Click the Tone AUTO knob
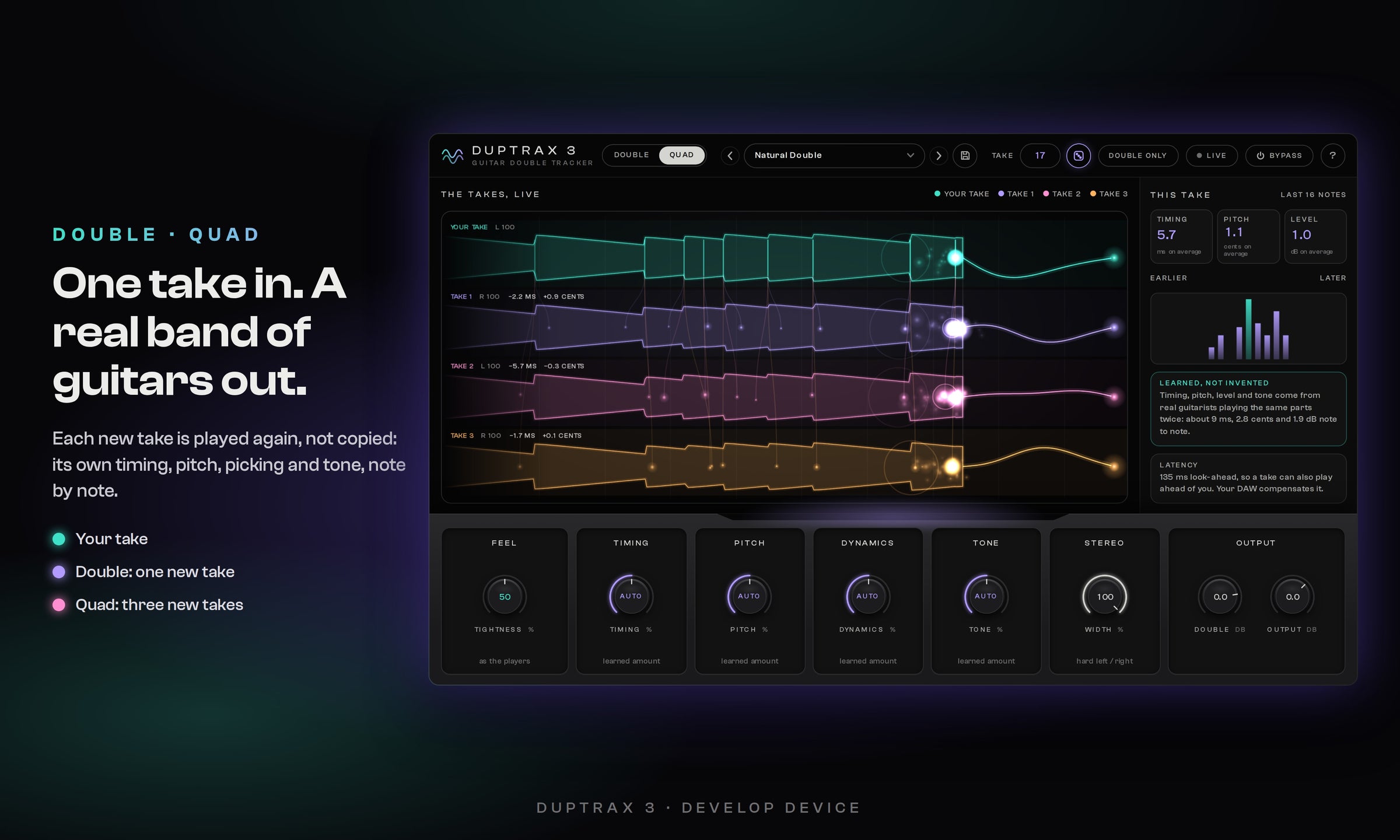The width and height of the screenshot is (1400, 840). [986, 596]
